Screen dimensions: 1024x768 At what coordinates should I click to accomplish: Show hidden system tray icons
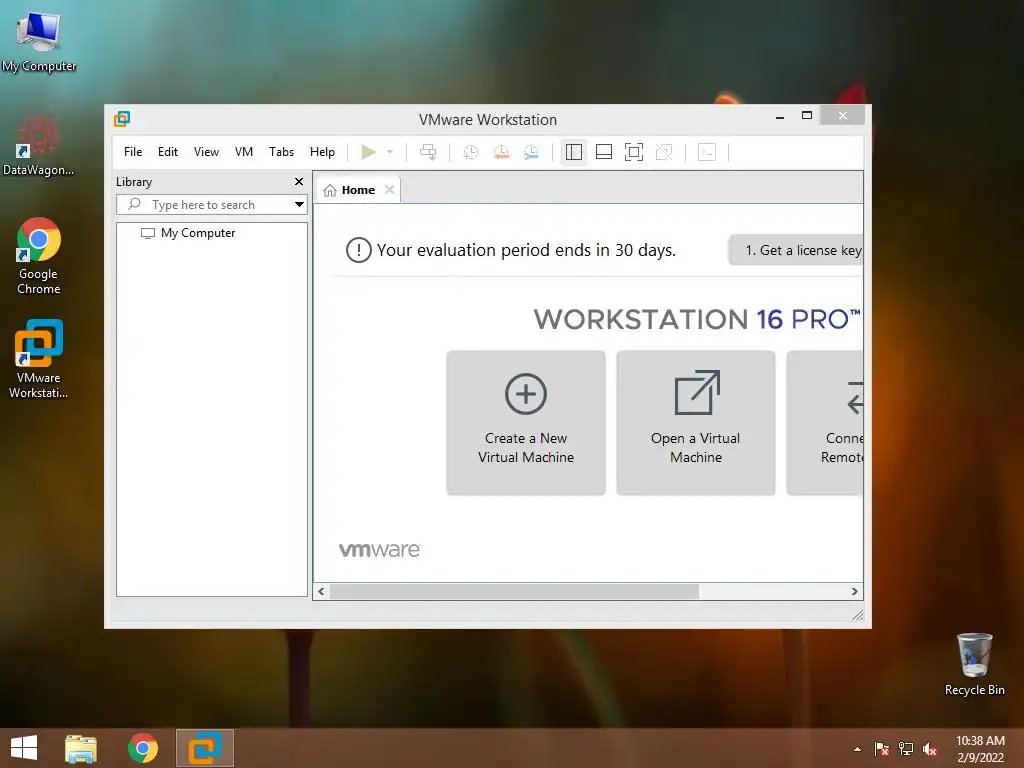point(857,749)
